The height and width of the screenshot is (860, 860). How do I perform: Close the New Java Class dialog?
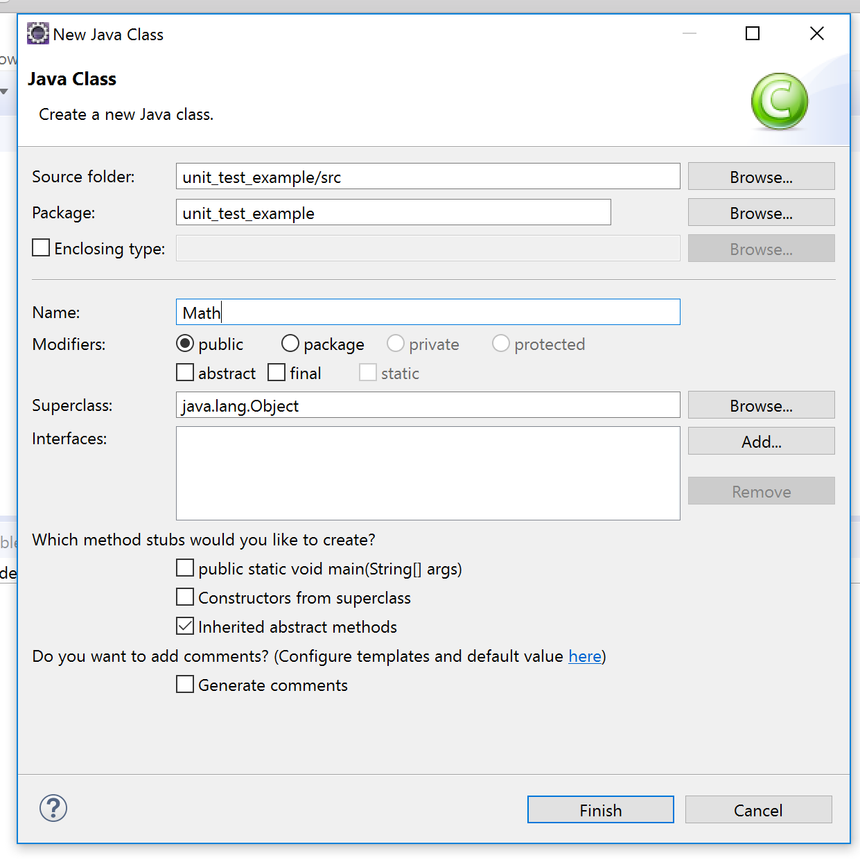tap(816, 34)
